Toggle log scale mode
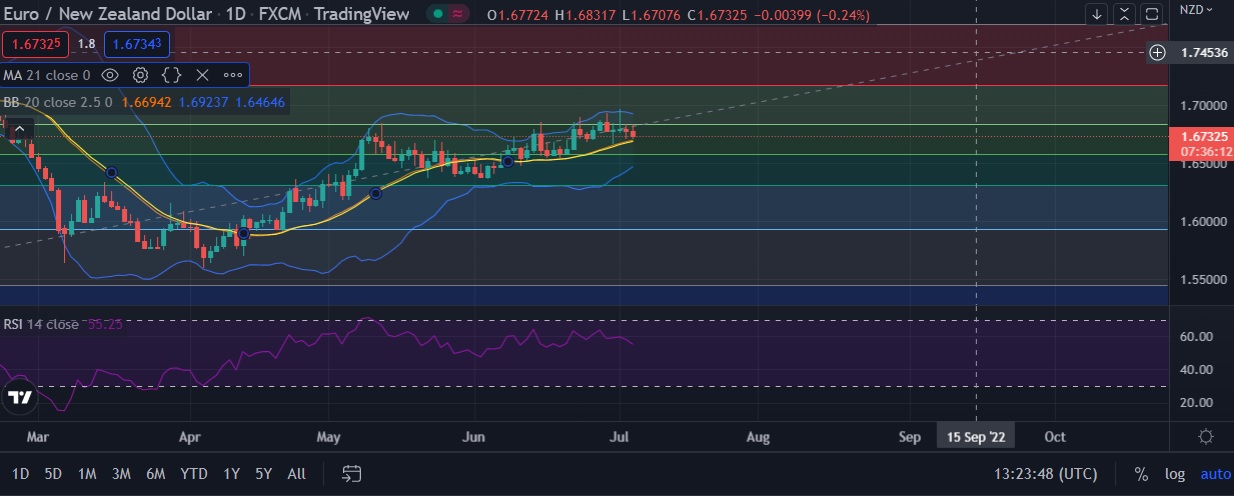Viewport: 1234px width, 496px height. click(x=1174, y=475)
